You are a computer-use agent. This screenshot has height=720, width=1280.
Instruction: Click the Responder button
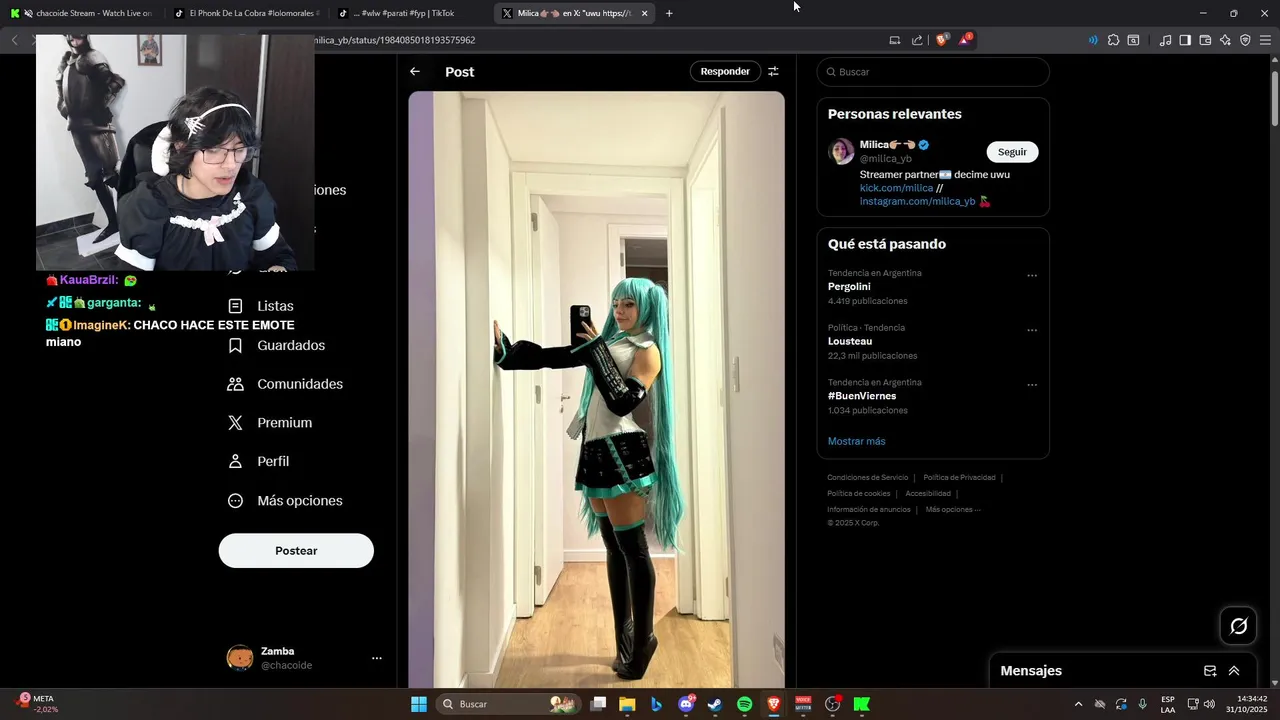pos(725,72)
